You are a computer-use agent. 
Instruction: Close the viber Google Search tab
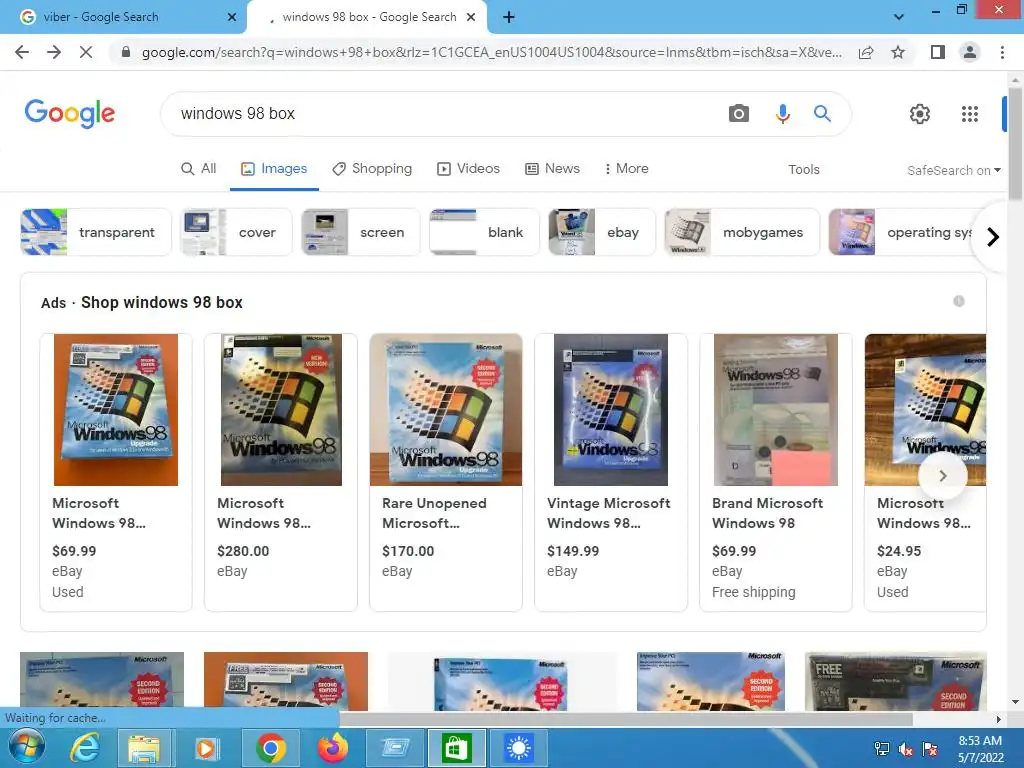(232, 17)
